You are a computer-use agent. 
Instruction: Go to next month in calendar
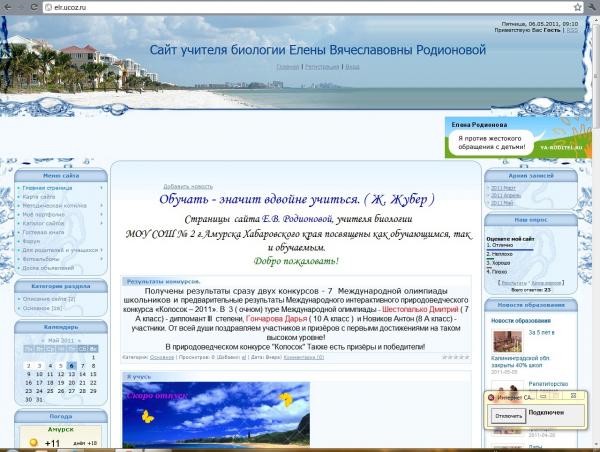(x=79, y=340)
